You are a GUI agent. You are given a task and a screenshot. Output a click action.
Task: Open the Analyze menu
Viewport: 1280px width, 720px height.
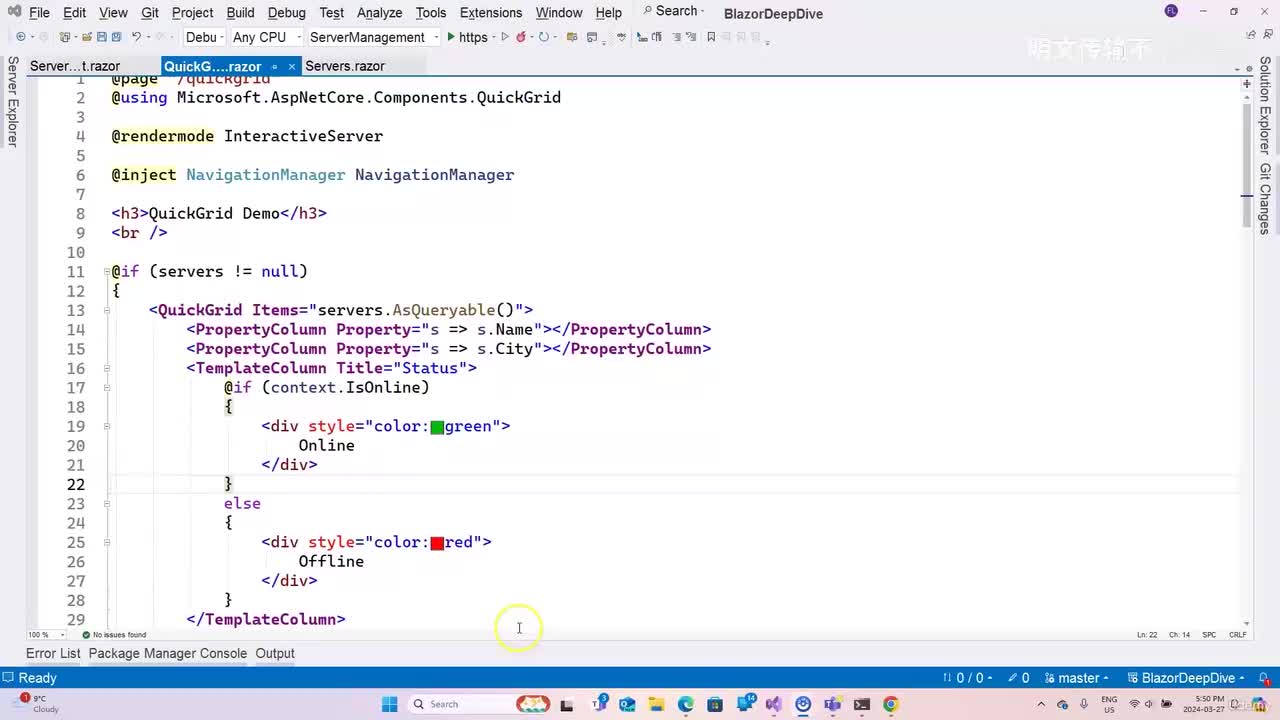tap(379, 13)
